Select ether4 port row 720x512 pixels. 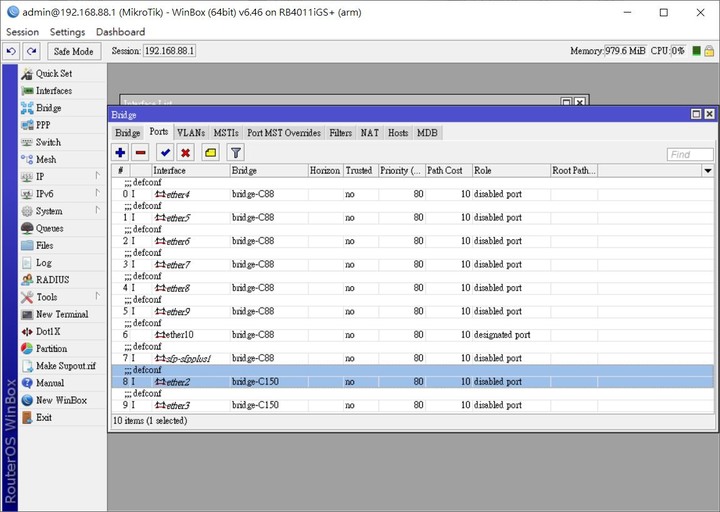[x=412, y=194]
